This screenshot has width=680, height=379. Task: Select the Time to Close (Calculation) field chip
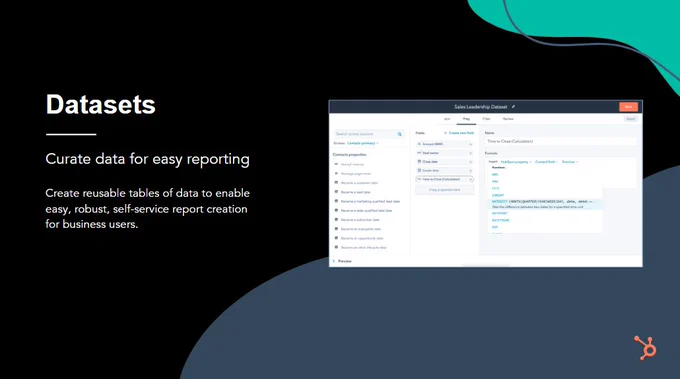(x=445, y=179)
